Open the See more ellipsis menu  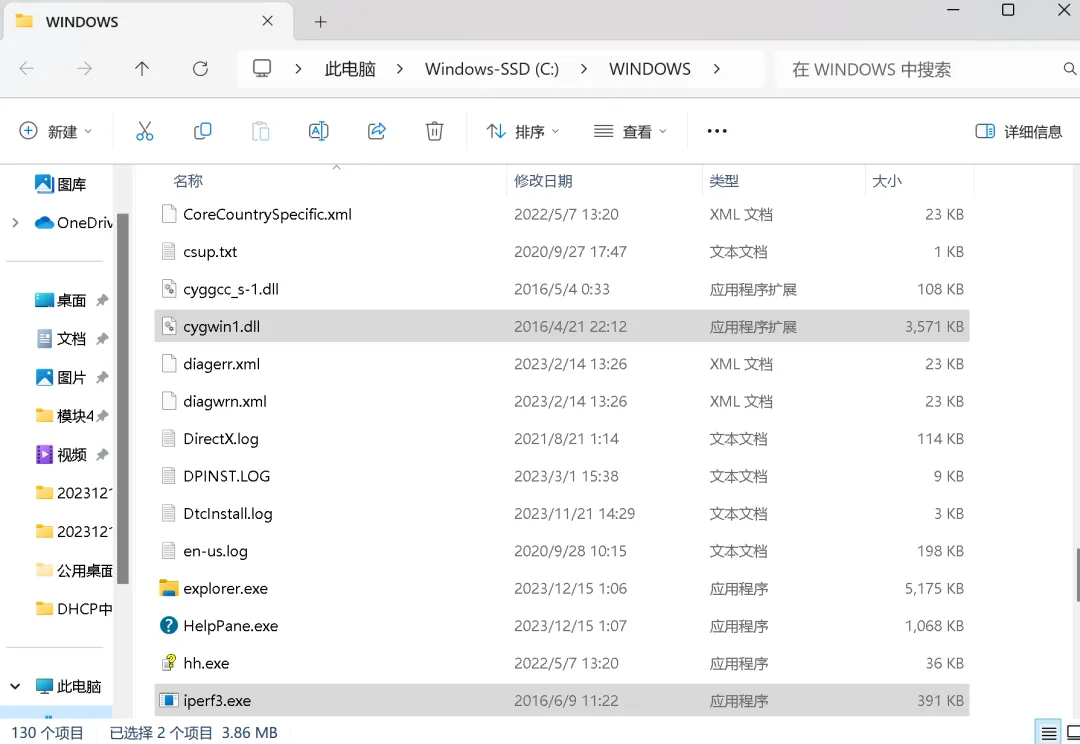coord(716,131)
